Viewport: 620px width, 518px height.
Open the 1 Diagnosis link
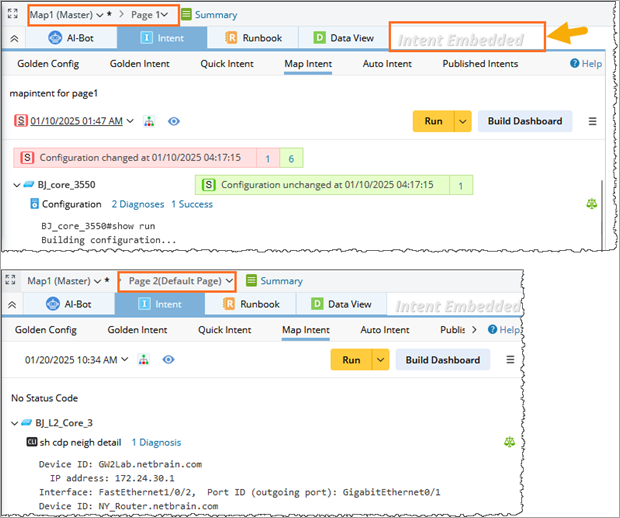pos(156,442)
